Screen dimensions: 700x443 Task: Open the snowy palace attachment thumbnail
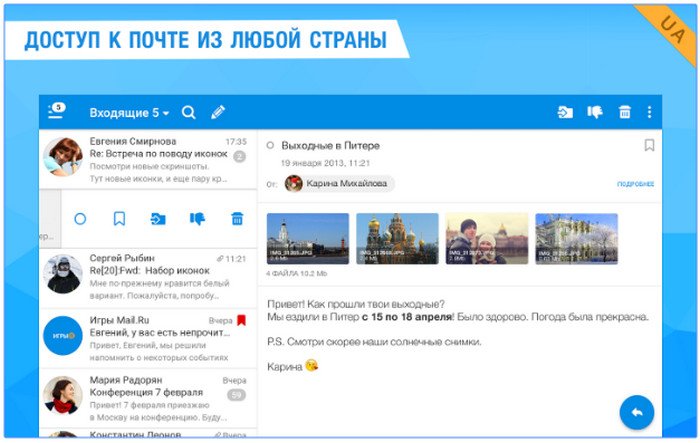tap(576, 238)
